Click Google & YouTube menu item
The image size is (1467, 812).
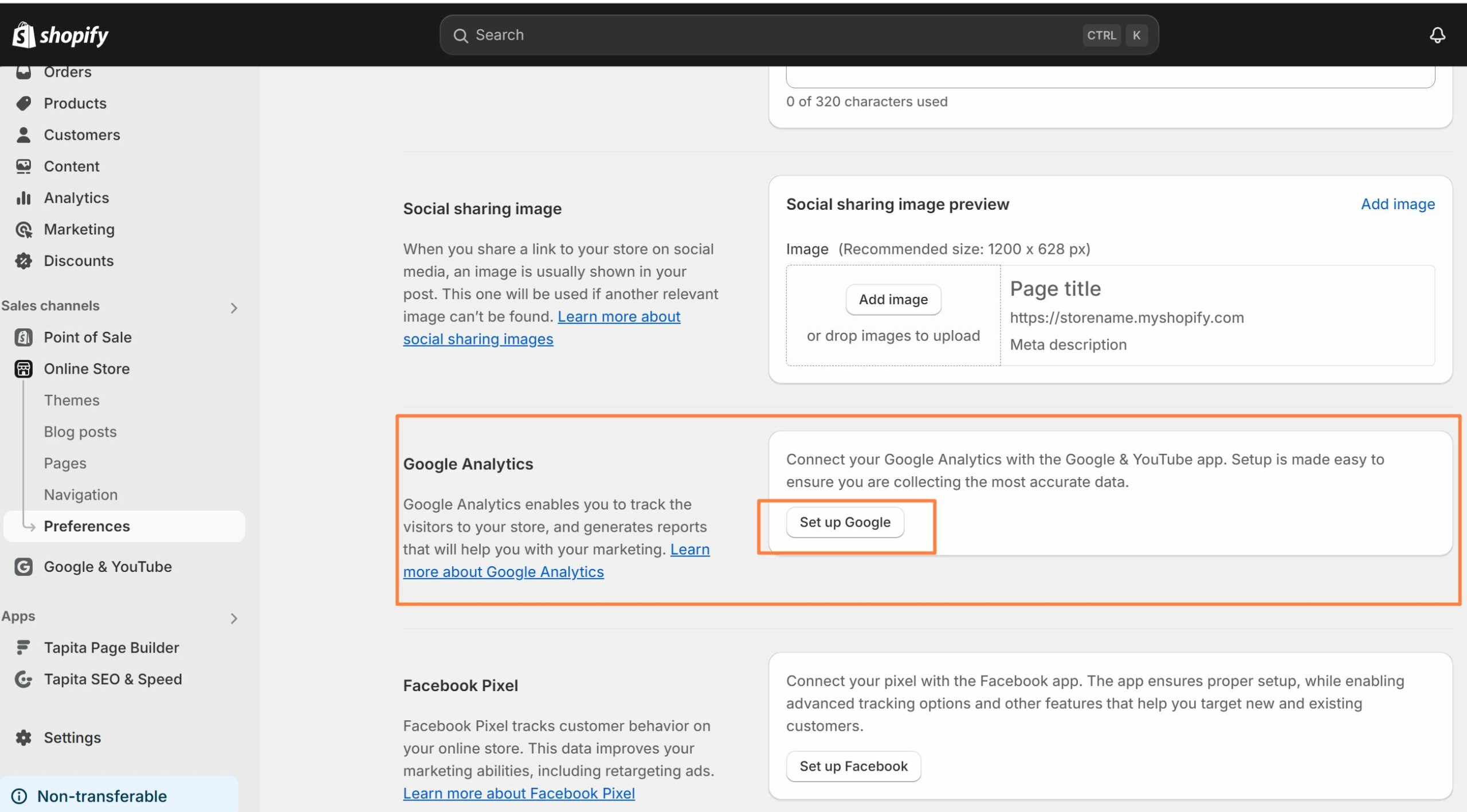click(108, 566)
